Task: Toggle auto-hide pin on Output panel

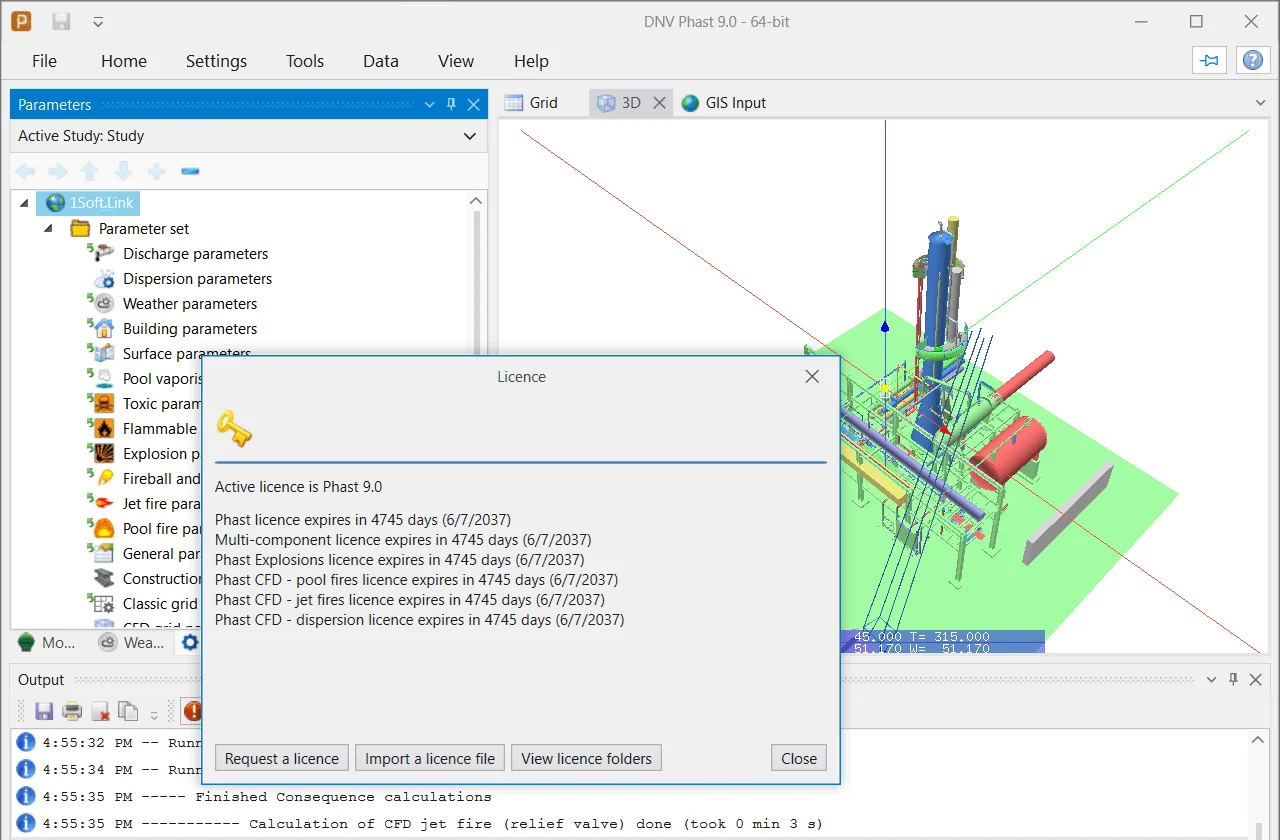Action: coord(1234,679)
